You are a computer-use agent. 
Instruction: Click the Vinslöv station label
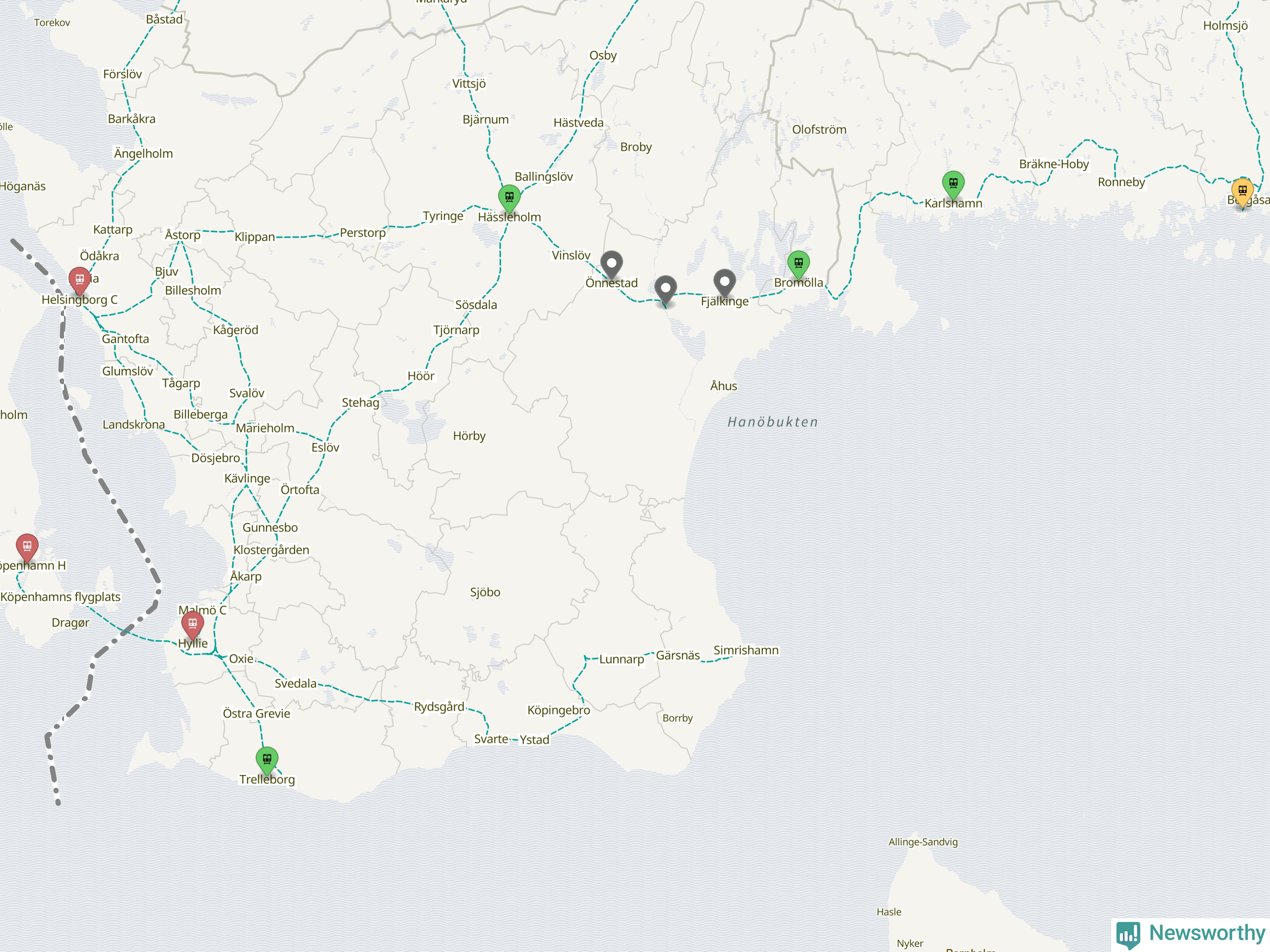point(571,255)
